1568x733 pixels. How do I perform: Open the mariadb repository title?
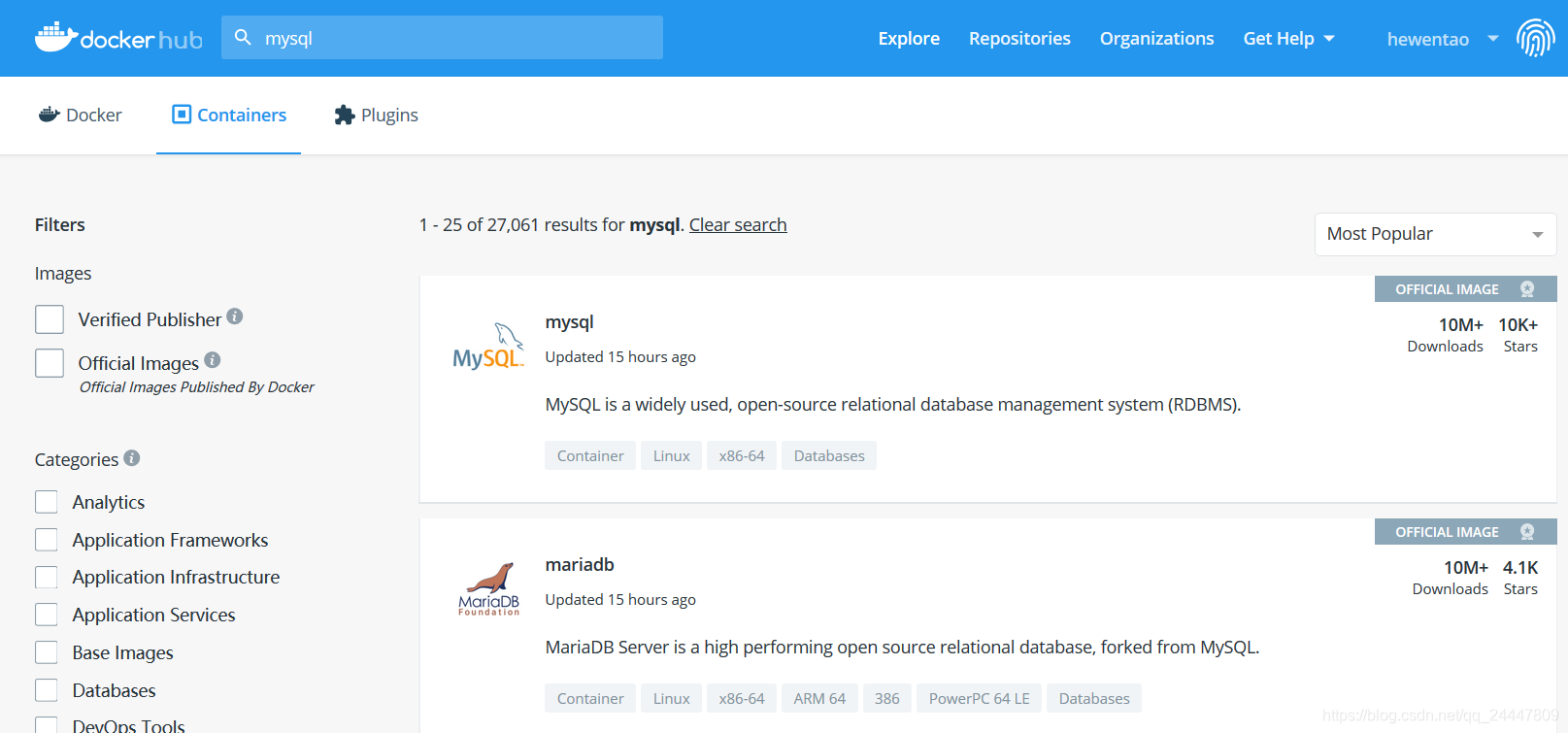tap(580, 565)
